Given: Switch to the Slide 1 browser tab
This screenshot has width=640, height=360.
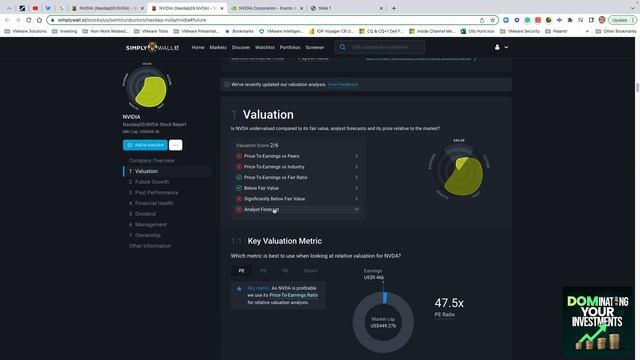Looking at the screenshot, I should (x=347, y=8).
